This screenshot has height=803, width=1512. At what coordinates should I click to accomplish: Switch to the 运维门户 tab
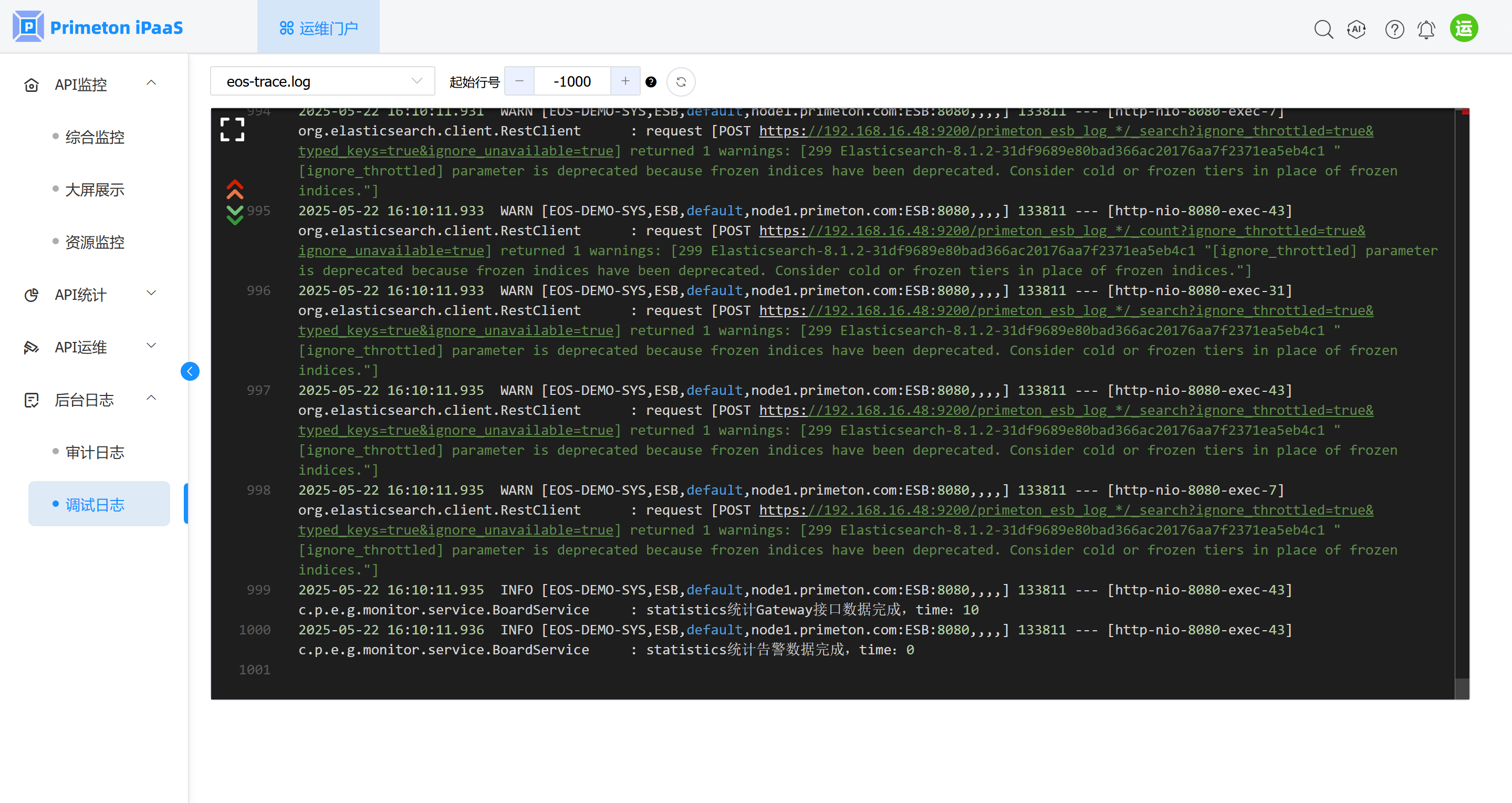tap(318, 28)
